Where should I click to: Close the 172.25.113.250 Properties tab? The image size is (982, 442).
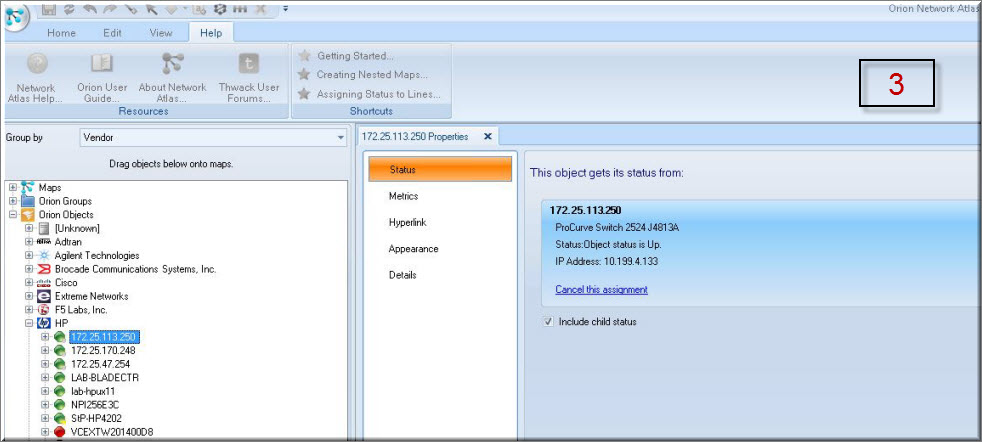coord(487,136)
